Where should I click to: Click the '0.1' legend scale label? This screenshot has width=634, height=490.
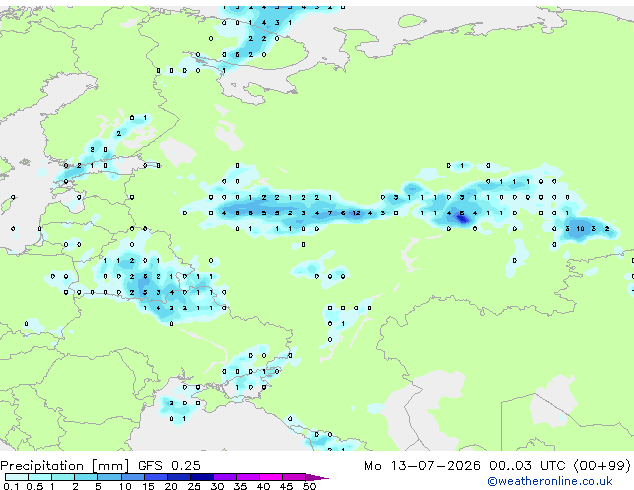[11, 486]
